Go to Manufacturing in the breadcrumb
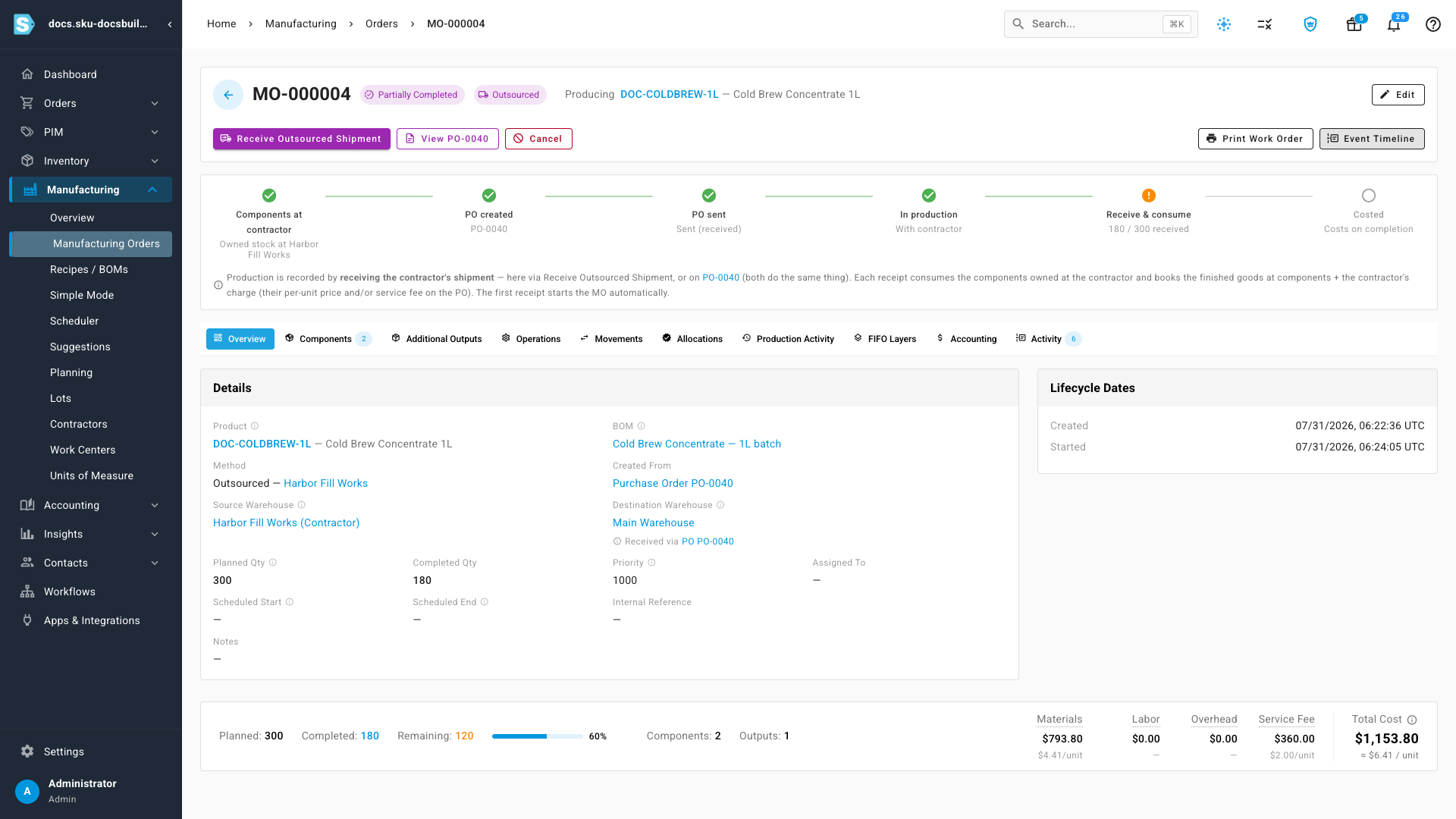This screenshot has height=819, width=1456. pos(301,24)
